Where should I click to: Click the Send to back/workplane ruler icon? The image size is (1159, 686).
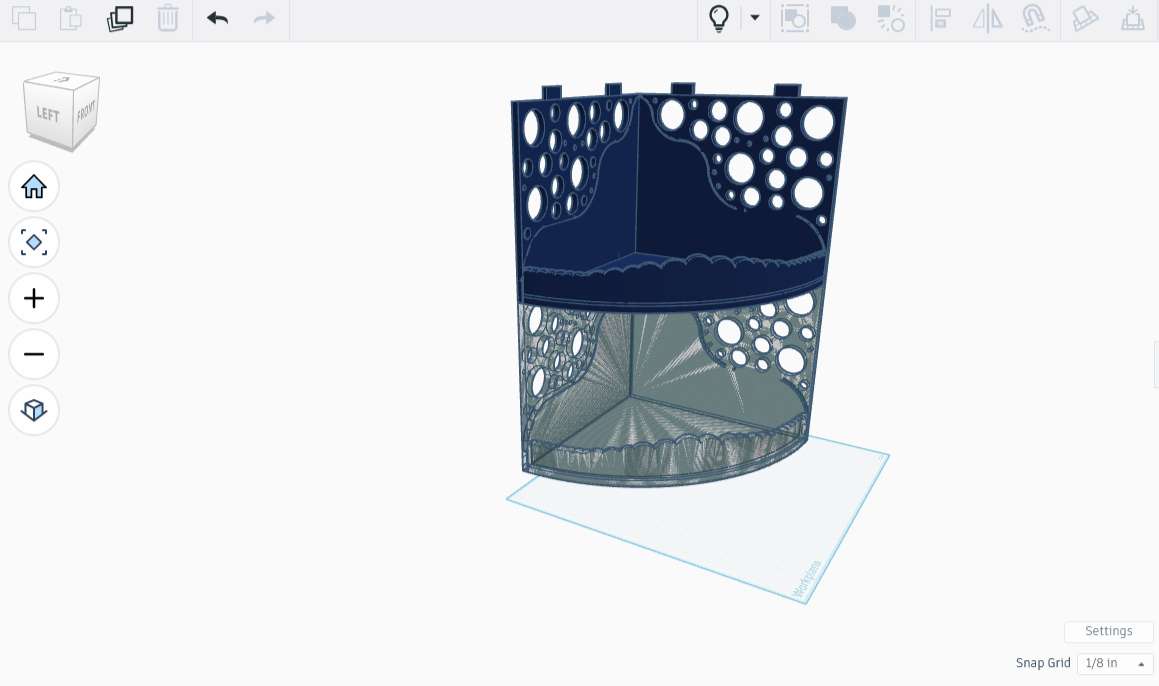click(1085, 18)
